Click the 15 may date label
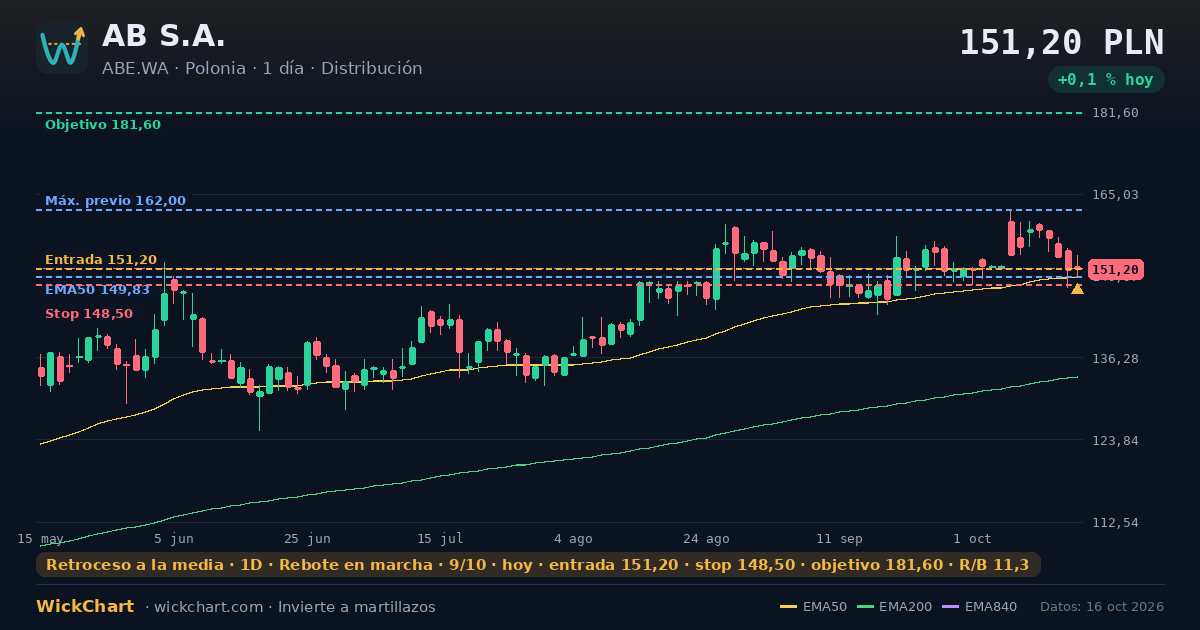1200x630 pixels. 41,538
